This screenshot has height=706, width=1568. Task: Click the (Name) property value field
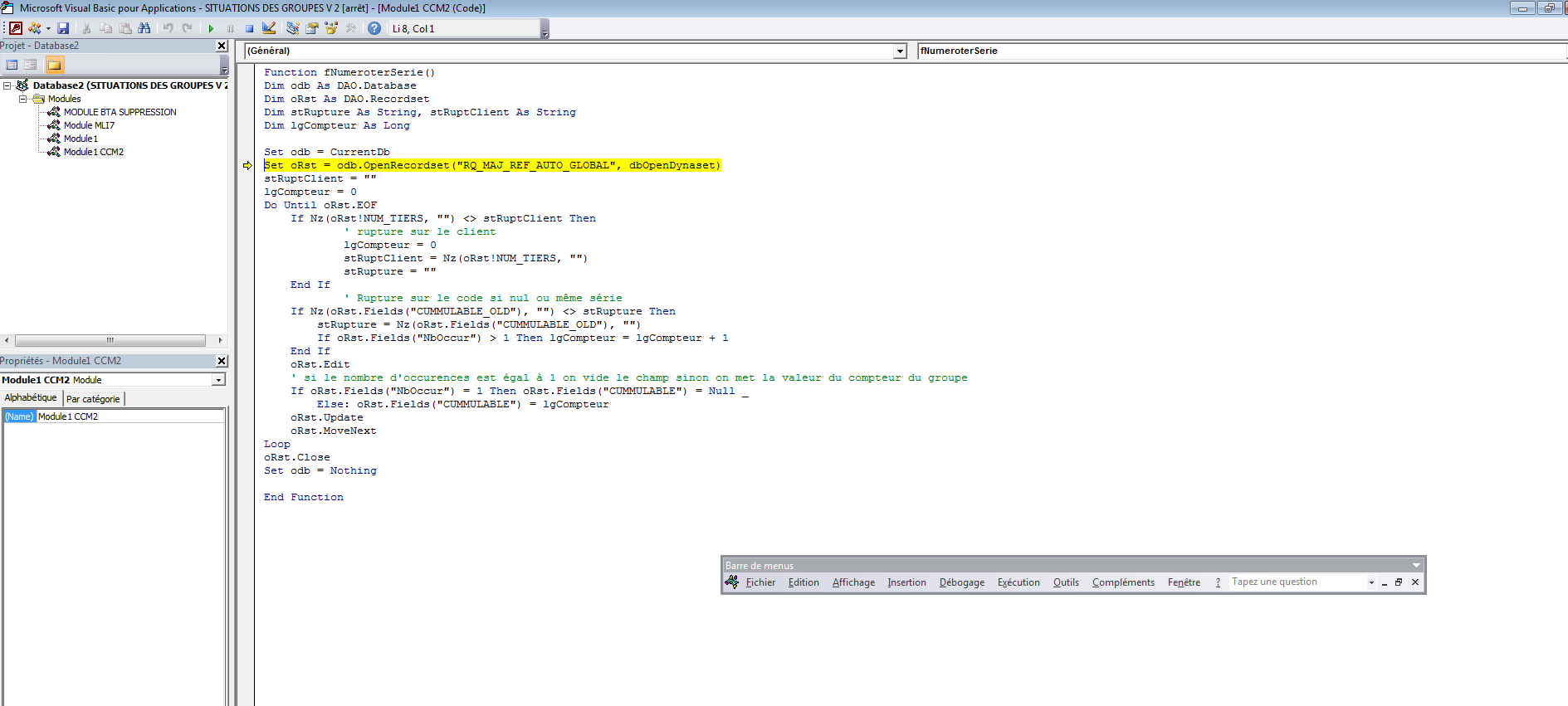coord(130,416)
